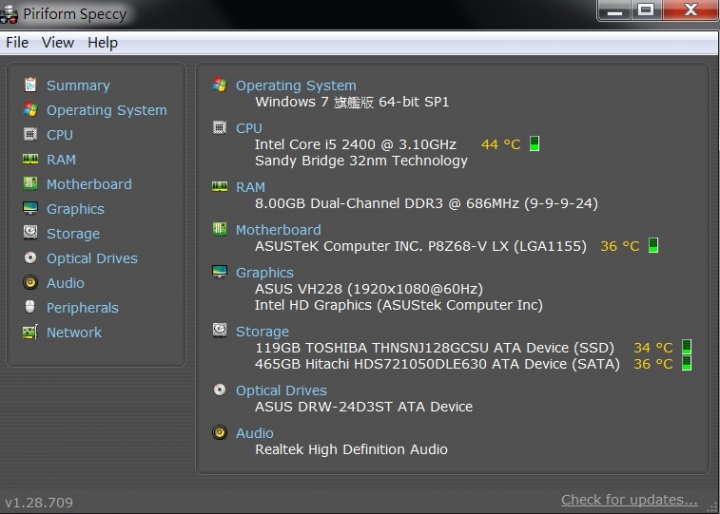The height and width of the screenshot is (514, 720).
Task: Click the Motherboard icon in sidebar
Action: (x=30, y=183)
